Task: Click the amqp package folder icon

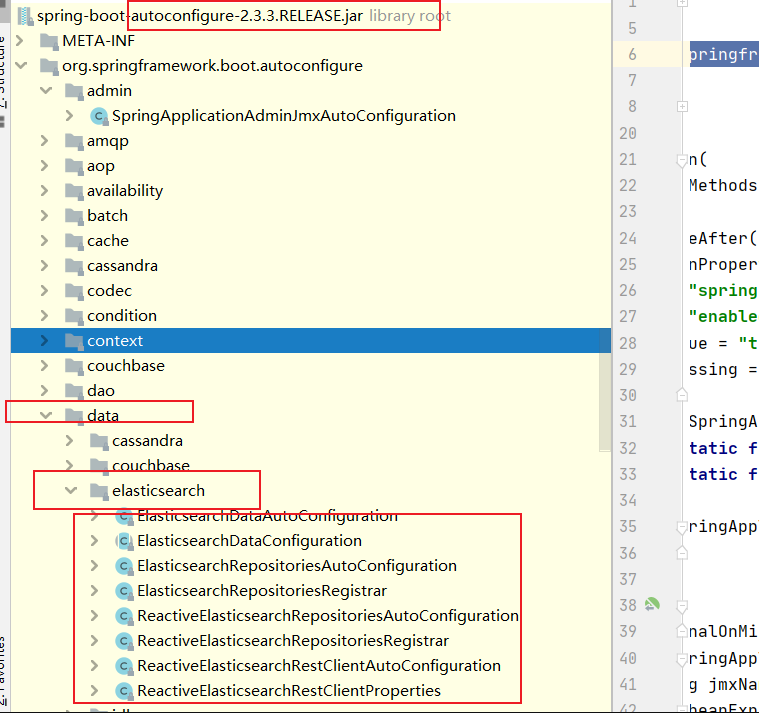Action: [74, 141]
